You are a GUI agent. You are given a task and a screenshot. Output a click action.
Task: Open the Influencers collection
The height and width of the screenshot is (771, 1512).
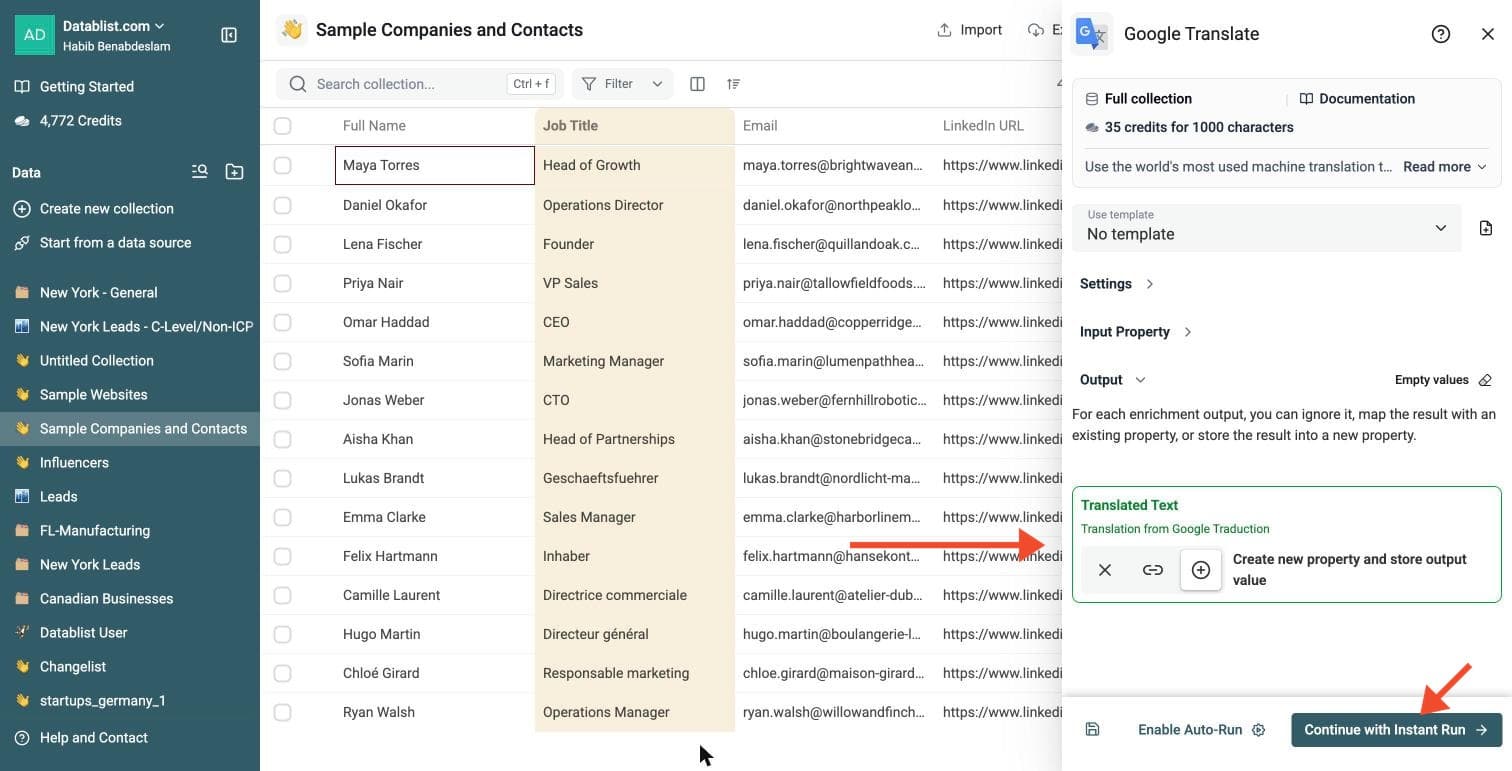74,463
